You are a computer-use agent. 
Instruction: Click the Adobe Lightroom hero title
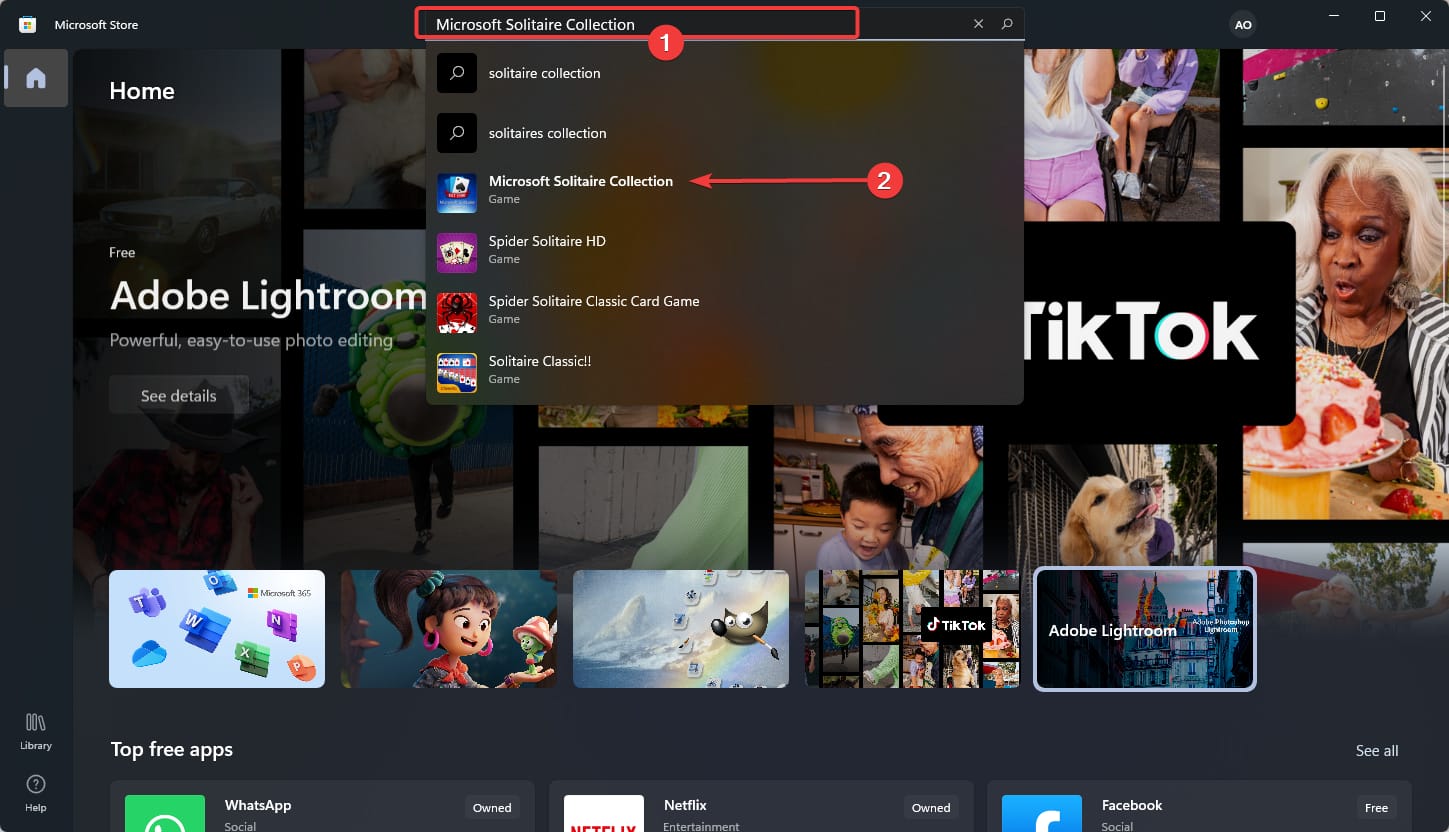[268, 296]
